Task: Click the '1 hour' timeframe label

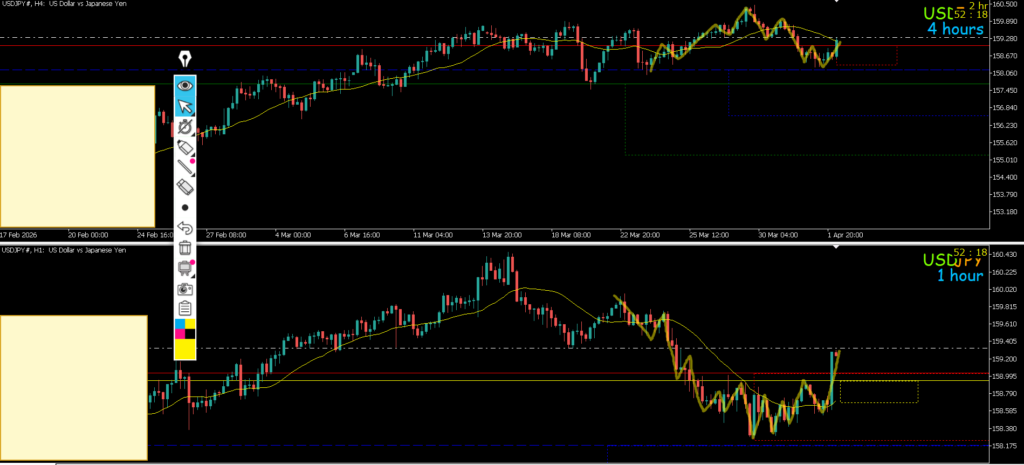Action: pyautogui.click(x=959, y=275)
